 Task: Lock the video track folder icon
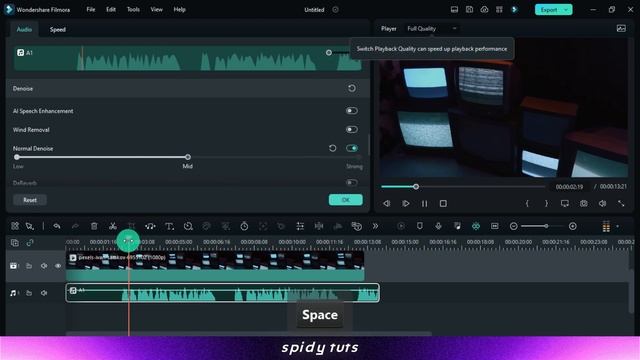click(x=29, y=266)
